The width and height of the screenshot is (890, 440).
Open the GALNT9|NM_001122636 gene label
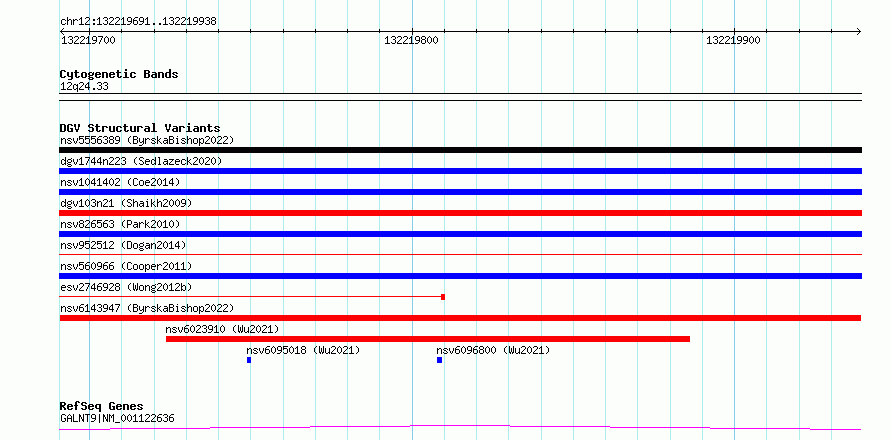pyautogui.click(x=117, y=418)
